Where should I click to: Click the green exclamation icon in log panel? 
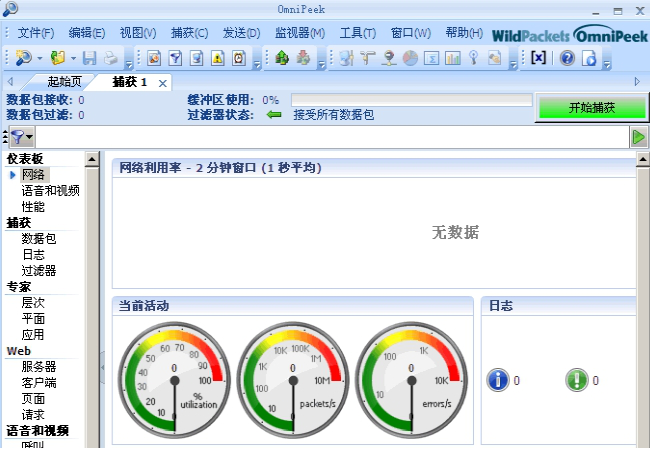tap(577, 380)
